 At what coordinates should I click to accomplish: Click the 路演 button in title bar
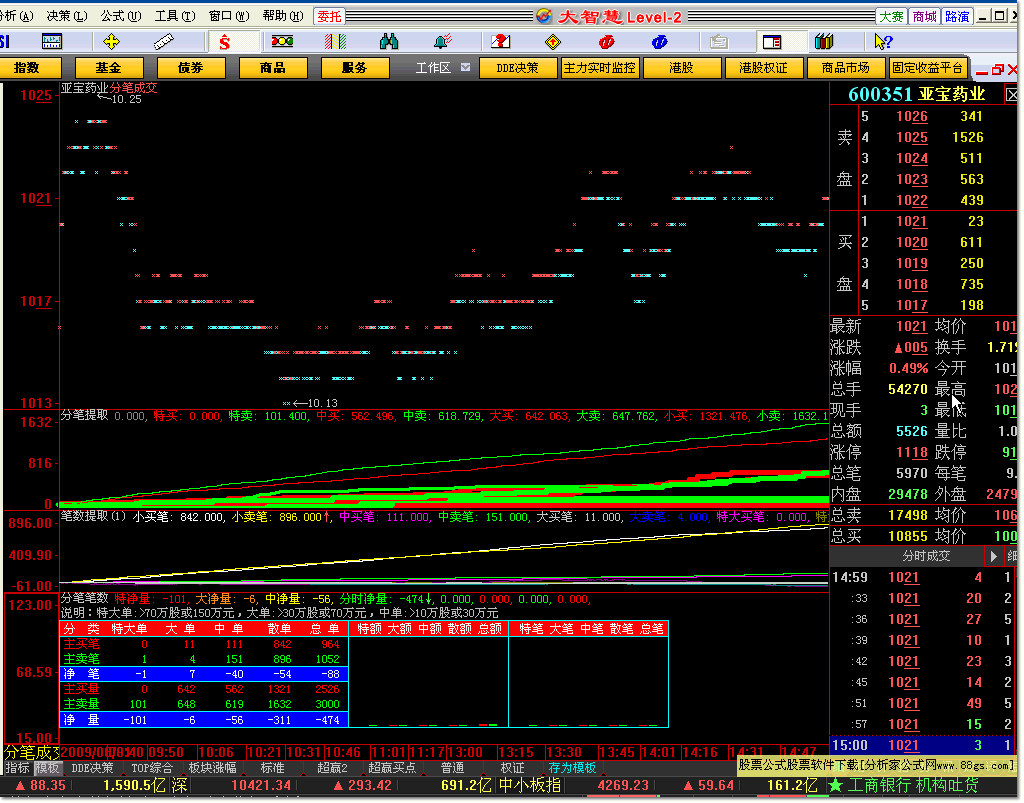click(957, 16)
